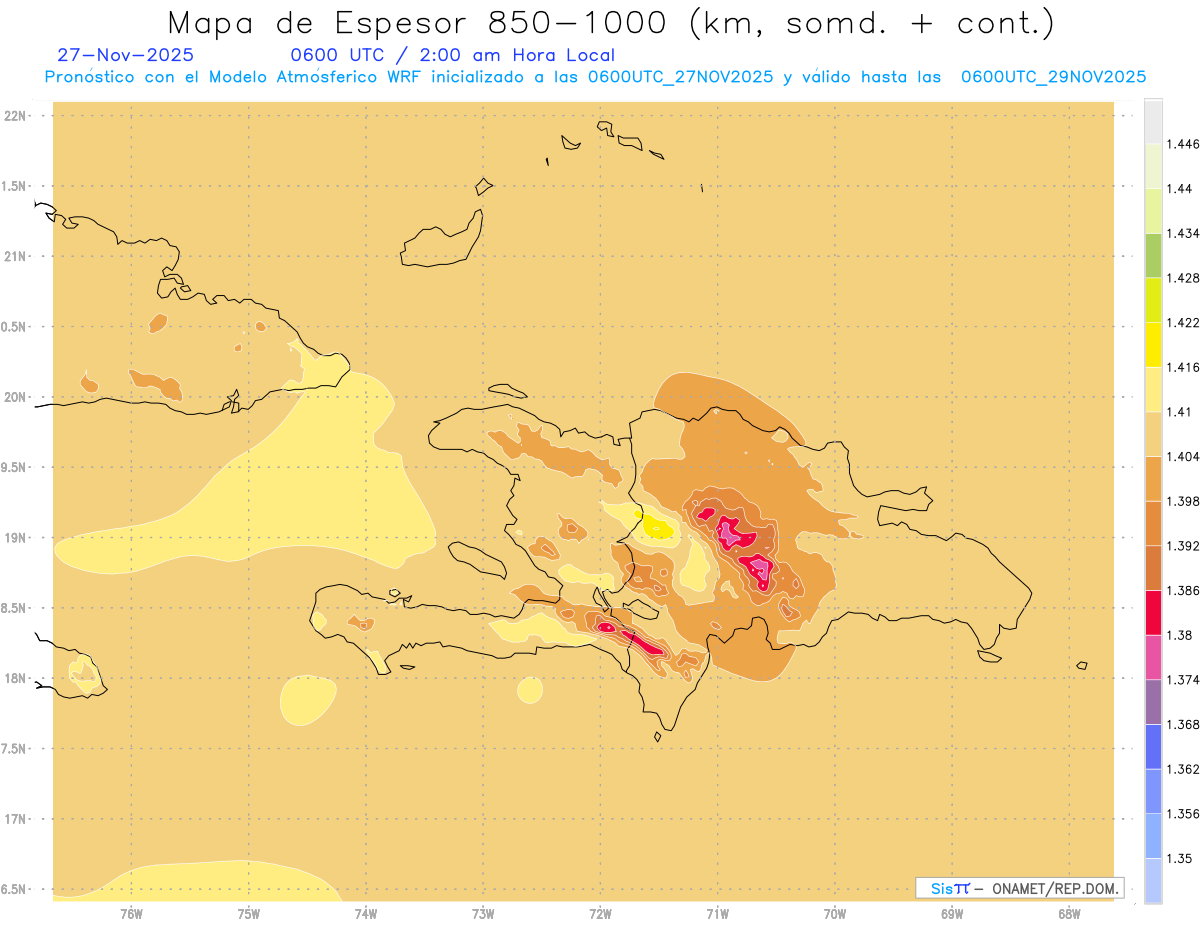Viewport: 1200px width, 927px height.
Task: Click the 8.5N latitude label
Action: [15, 608]
